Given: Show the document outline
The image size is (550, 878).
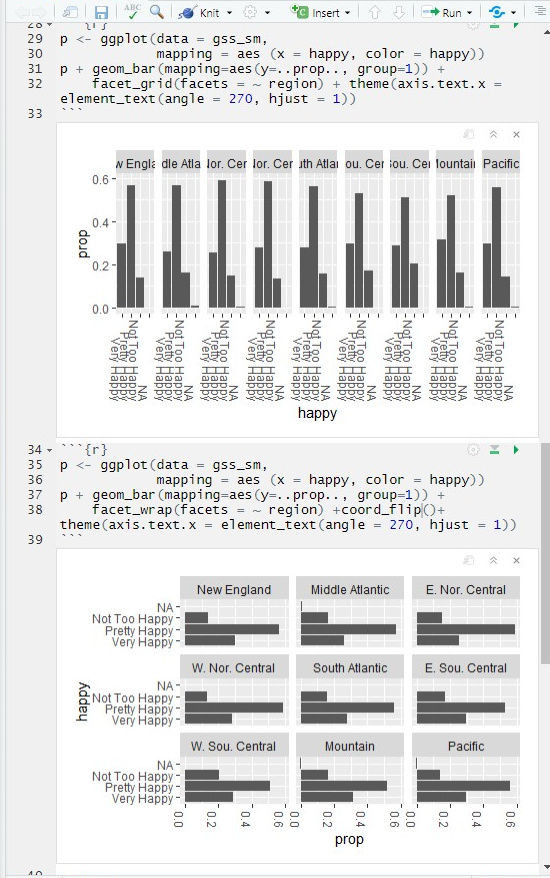Looking at the screenshot, I should [539, 11].
